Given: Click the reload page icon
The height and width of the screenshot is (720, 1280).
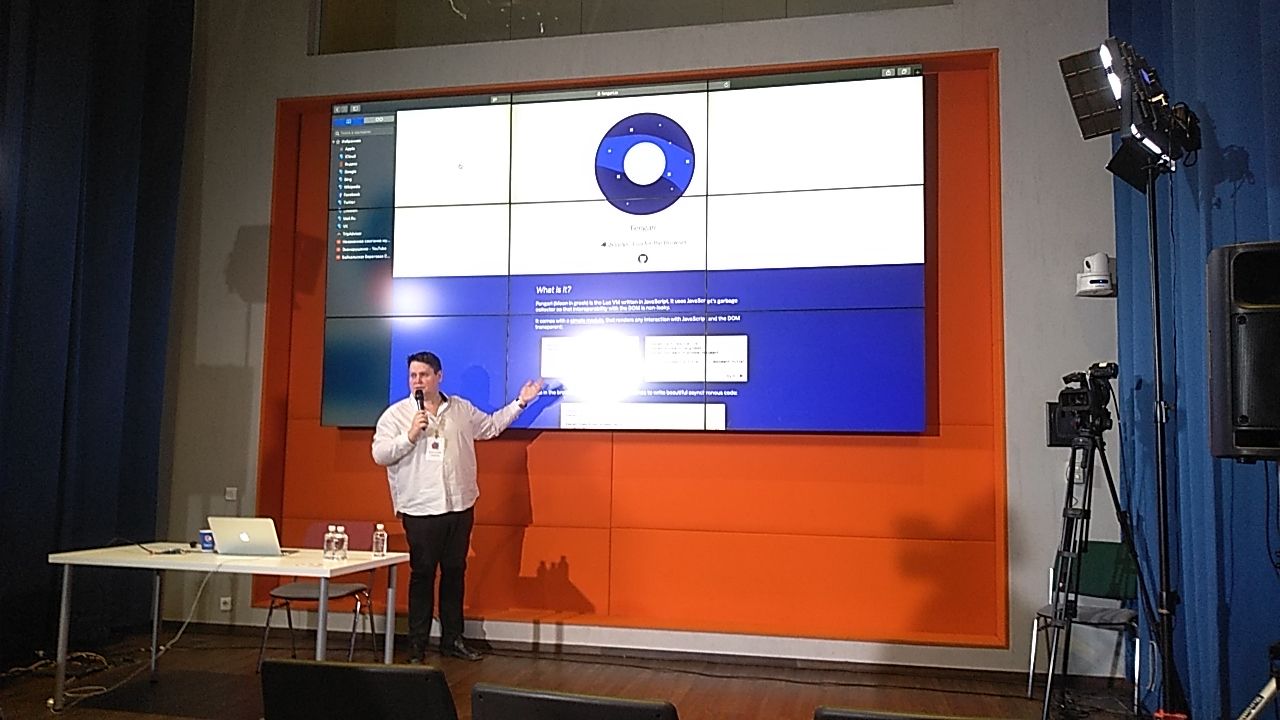Looking at the screenshot, I should click(x=726, y=85).
